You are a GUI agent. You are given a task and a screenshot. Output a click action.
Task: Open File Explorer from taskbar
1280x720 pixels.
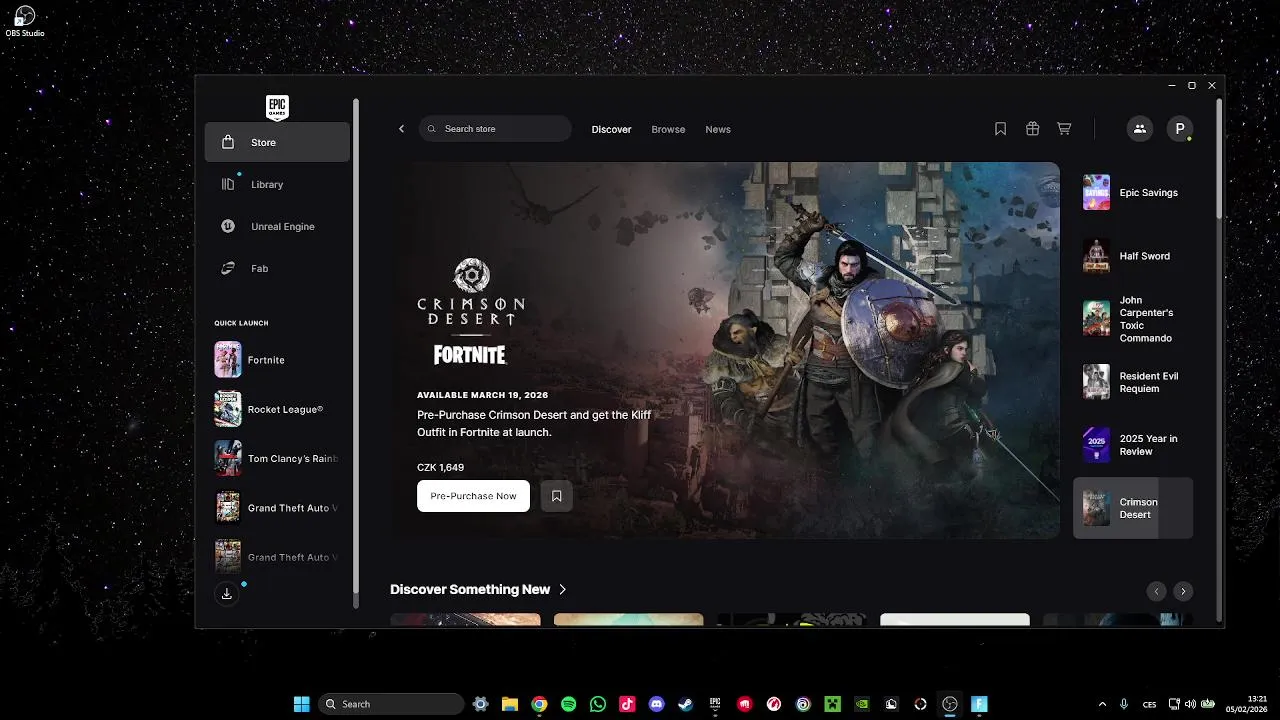pyautogui.click(x=509, y=704)
